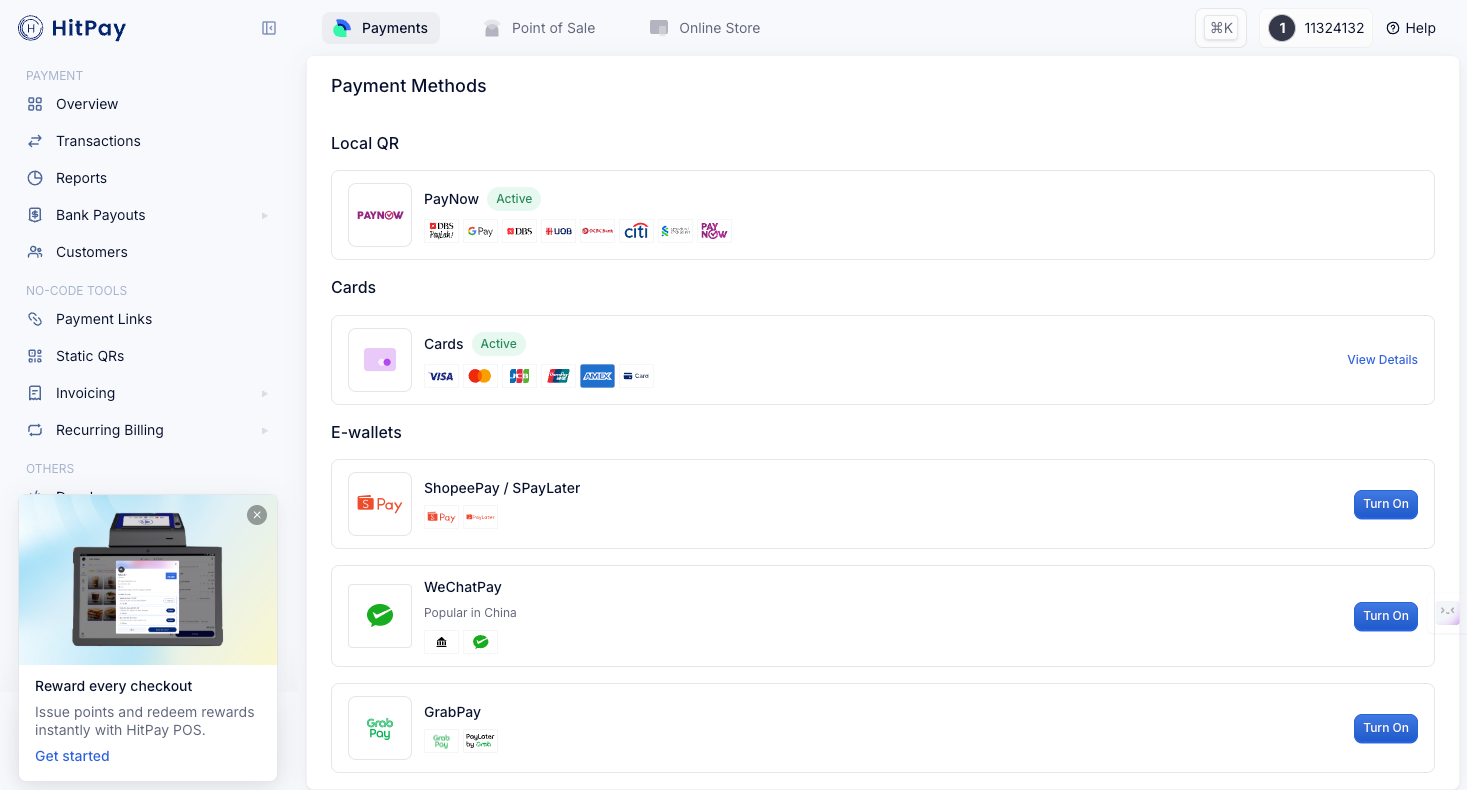The height and width of the screenshot is (790, 1467).
Task: Switch to the Point of Sale tab
Action: coord(539,28)
